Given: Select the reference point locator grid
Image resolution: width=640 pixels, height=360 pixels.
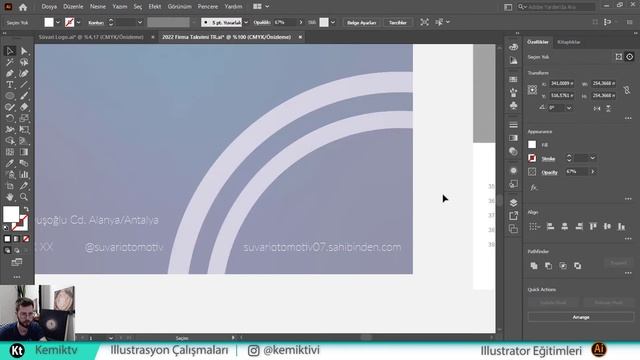Looking at the screenshot, I should pos(532,90).
